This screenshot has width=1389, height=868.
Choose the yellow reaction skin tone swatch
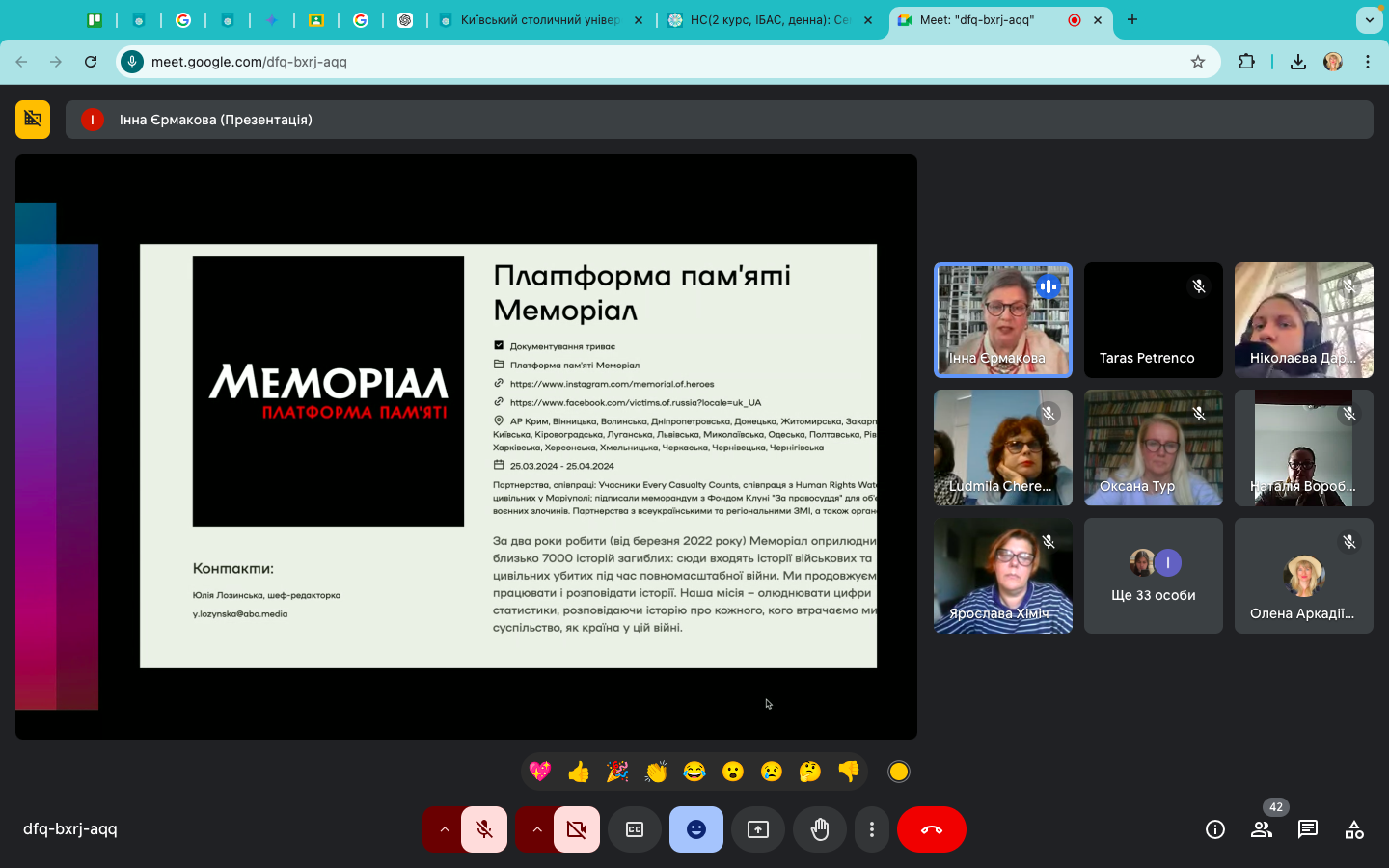coord(899,772)
